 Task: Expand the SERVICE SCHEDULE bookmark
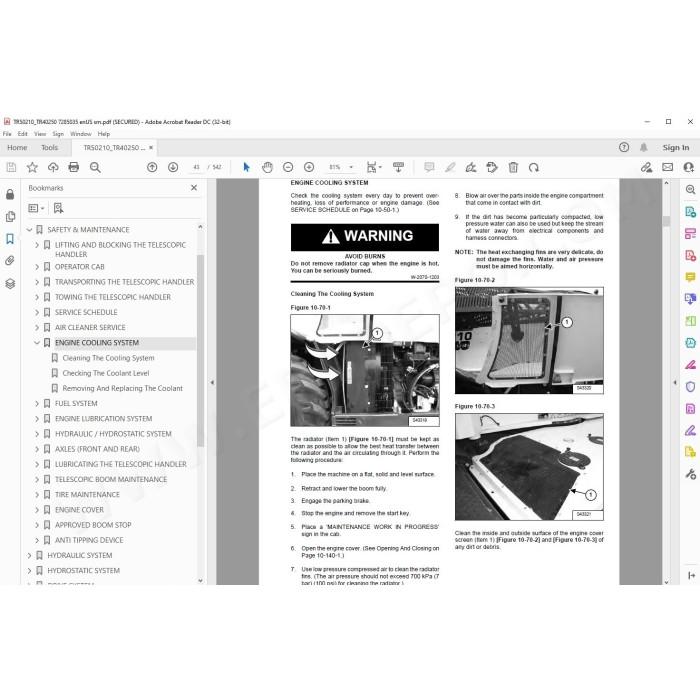click(x=37, y=312)
